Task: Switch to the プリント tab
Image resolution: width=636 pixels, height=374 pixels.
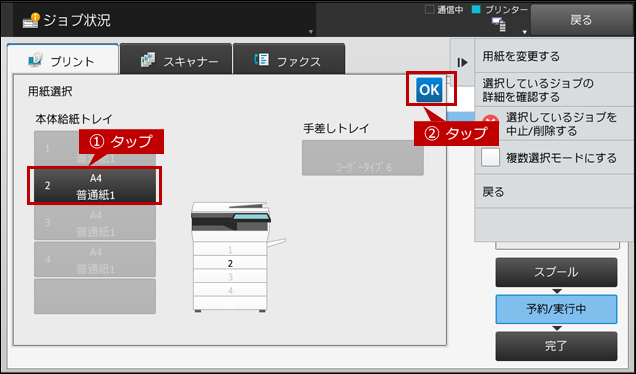Action: 63,59
